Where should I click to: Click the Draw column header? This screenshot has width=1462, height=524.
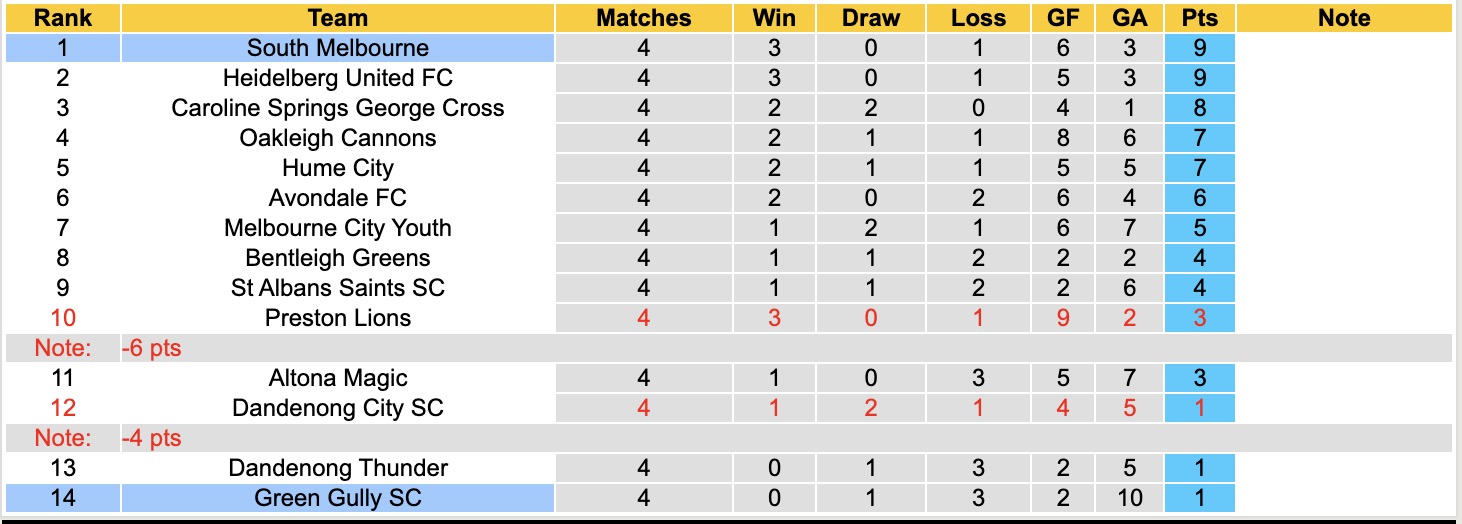(x=870, y=18)
